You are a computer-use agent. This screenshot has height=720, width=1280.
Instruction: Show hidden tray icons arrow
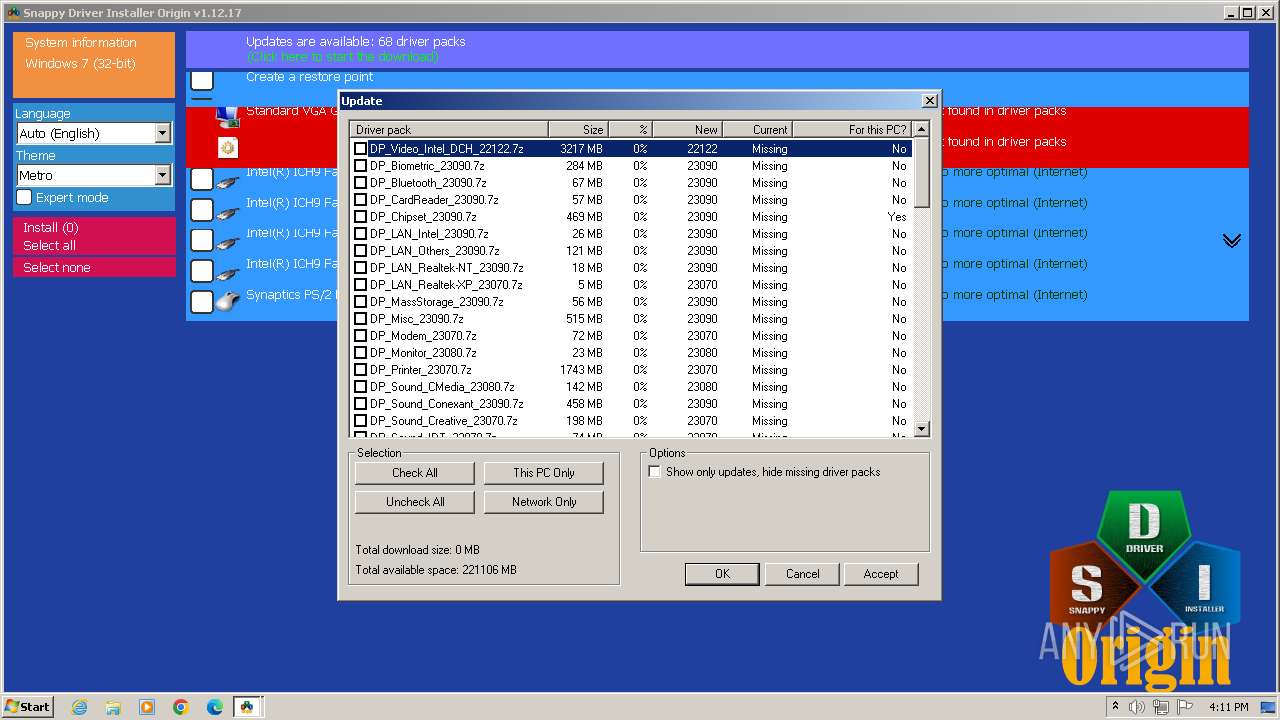[1116, 707]
